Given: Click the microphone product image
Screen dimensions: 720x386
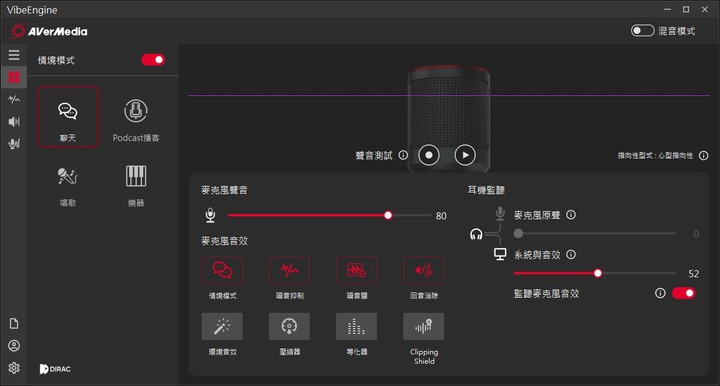Looking at the screenshot, I should (x=449, y=118).
